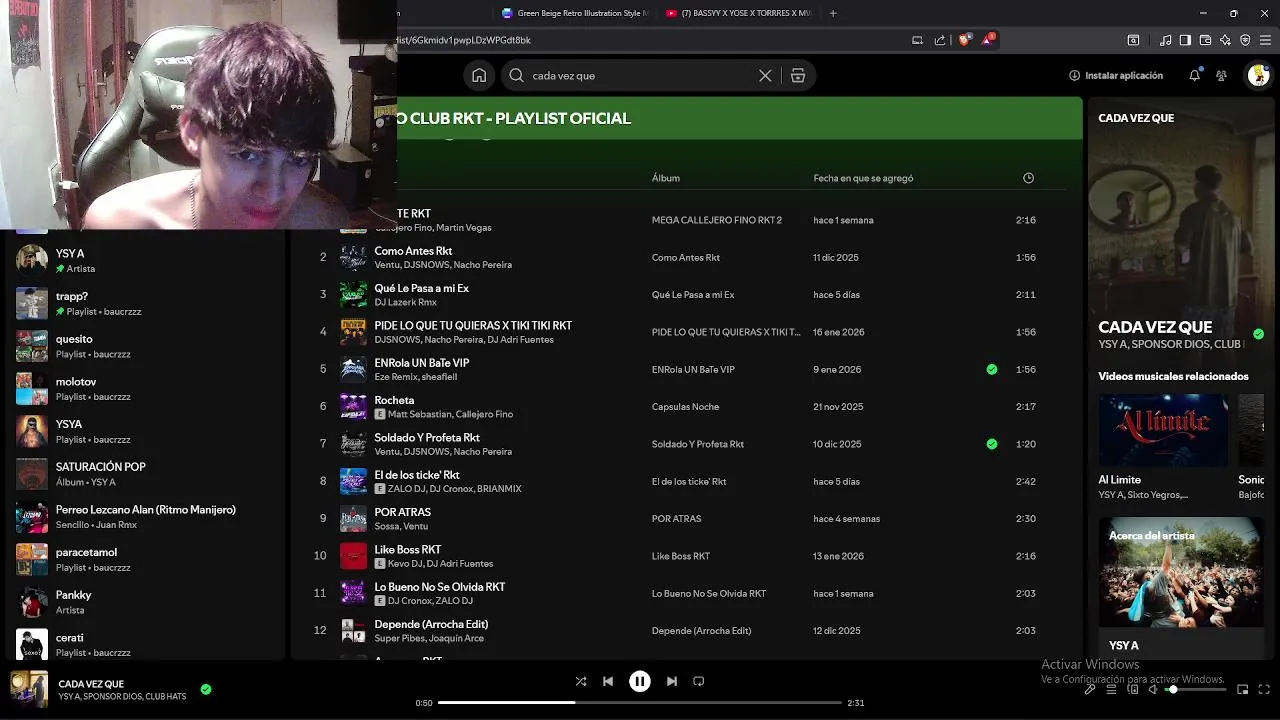
Task: Select Depende (Arrocha Edit) track
Action: (431, 624)
